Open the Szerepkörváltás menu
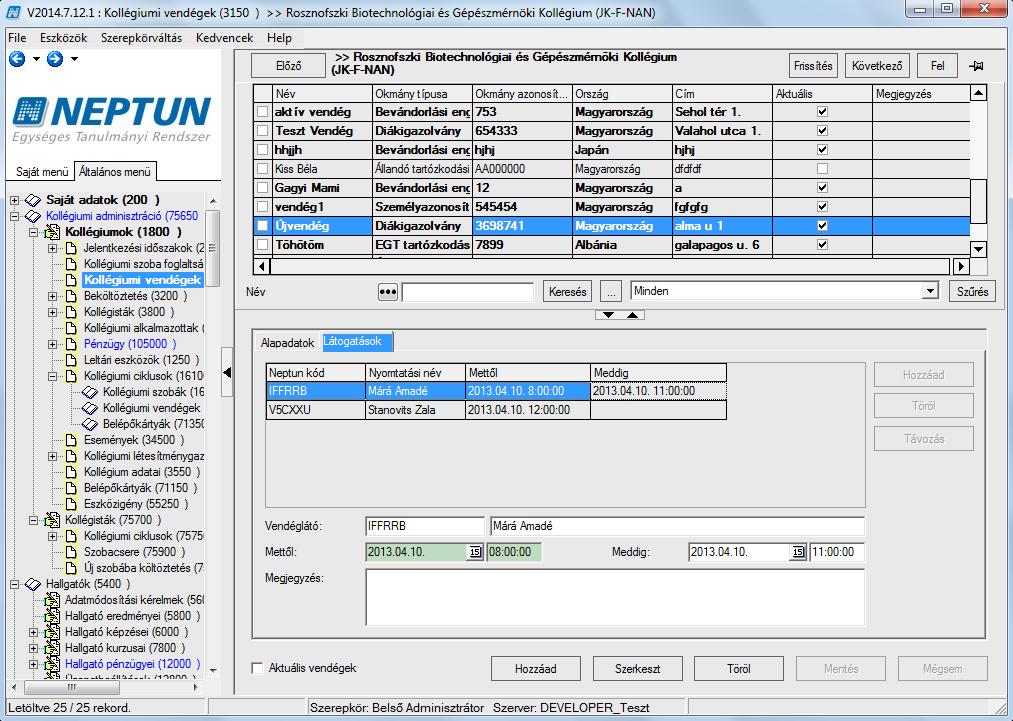The width and height of the screenshot is (1013, 721). pos(141,38)
